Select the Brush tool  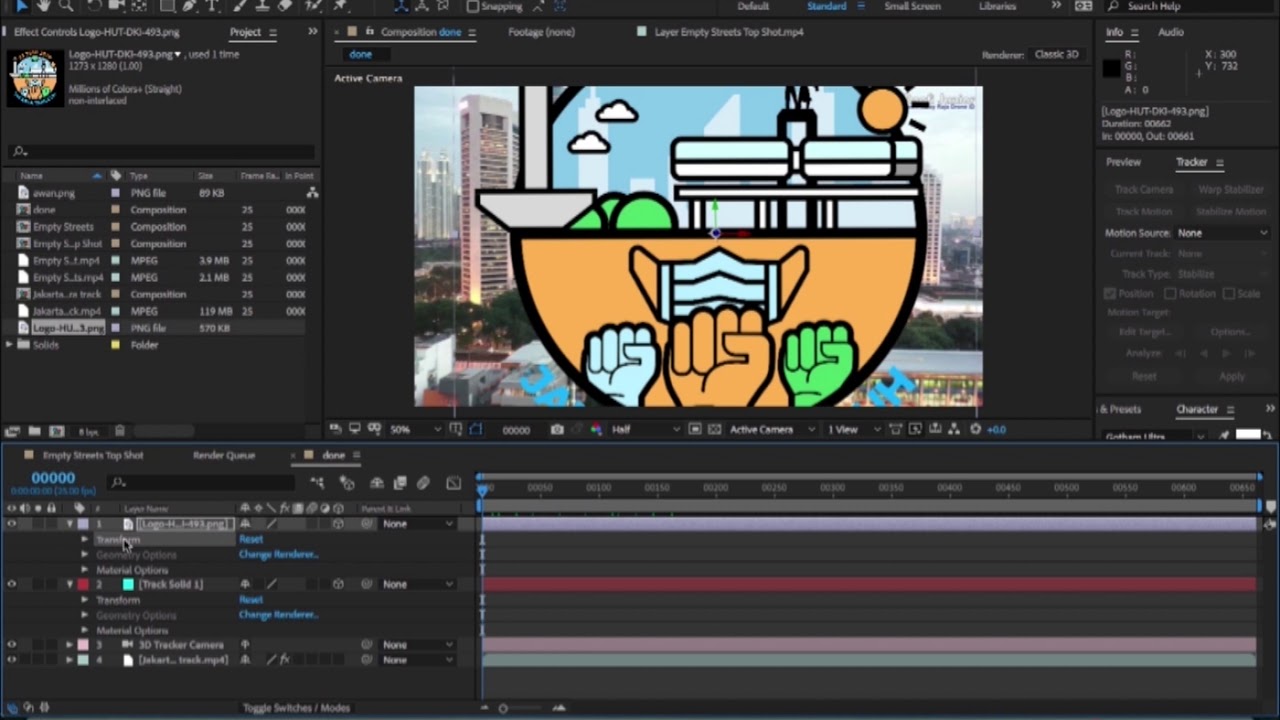(x=239, y=6)
